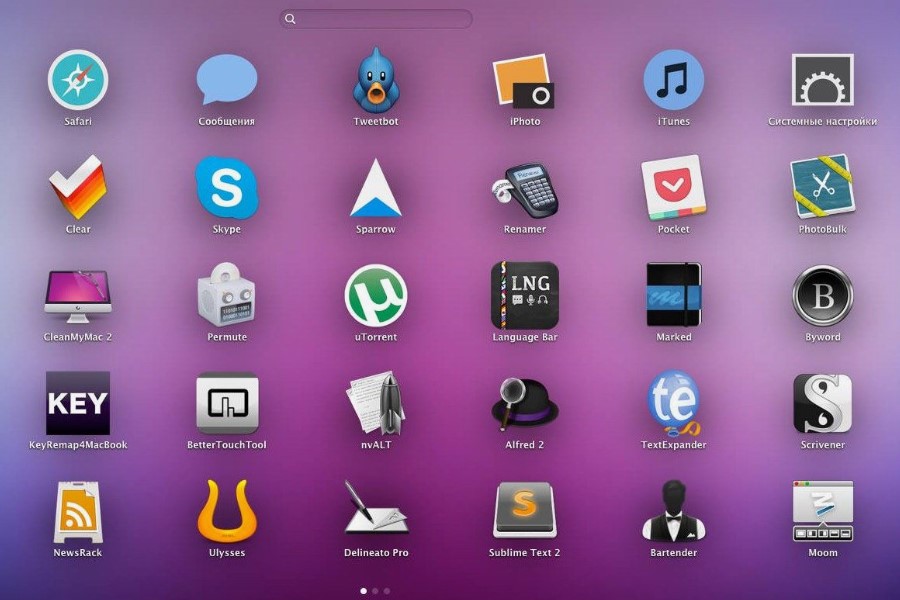Open the iPhoto app
This screenshot has height=600, width=900.
click(525, 81)
